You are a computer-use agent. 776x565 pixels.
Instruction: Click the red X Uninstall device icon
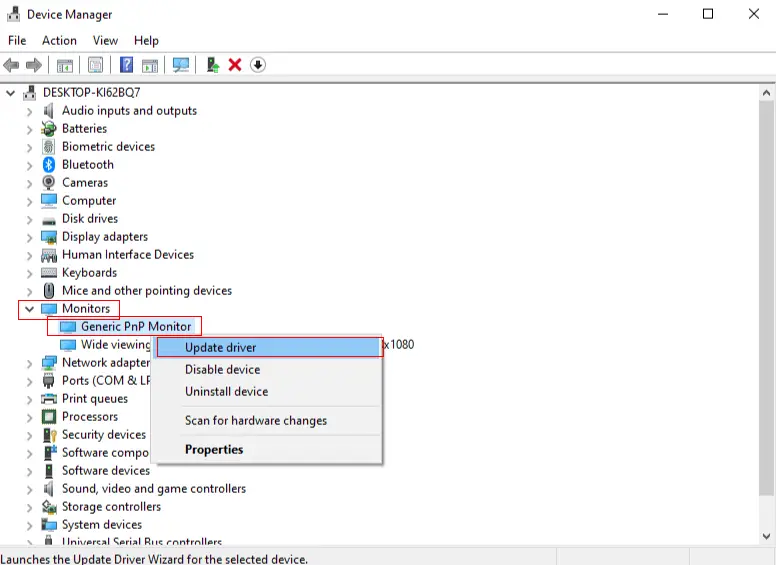(235, 65)
